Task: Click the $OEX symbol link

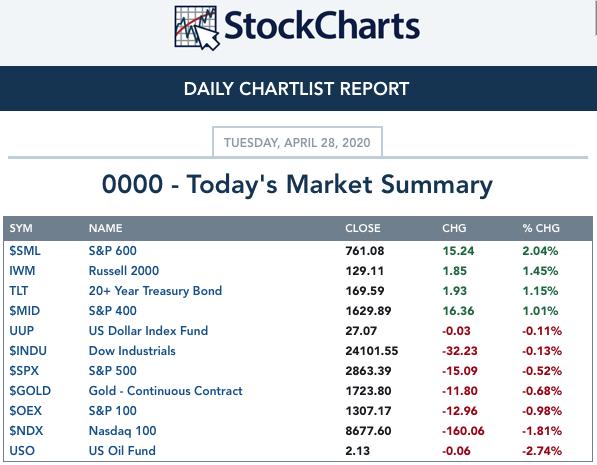Action: (26, 411)
